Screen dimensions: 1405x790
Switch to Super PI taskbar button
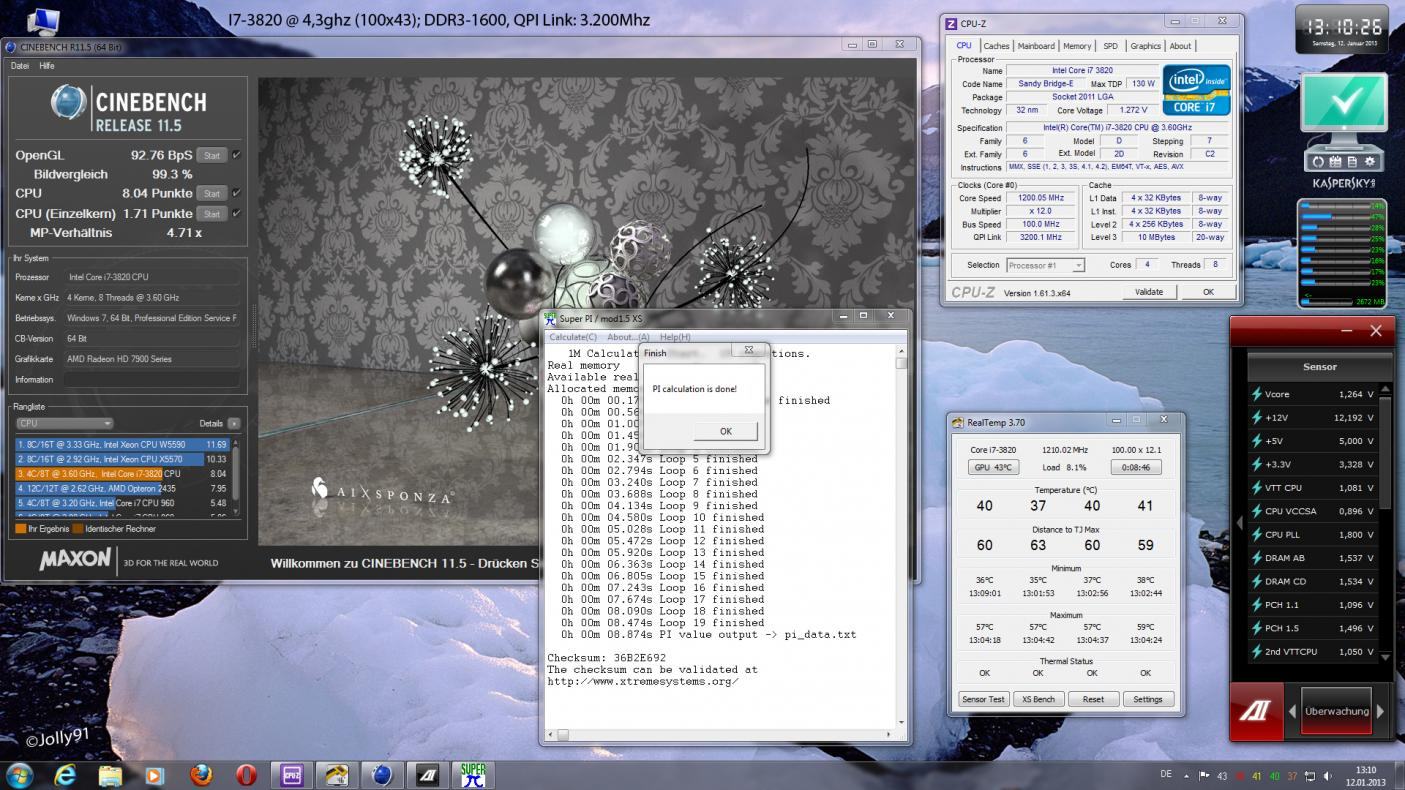(x=473, y=775)
